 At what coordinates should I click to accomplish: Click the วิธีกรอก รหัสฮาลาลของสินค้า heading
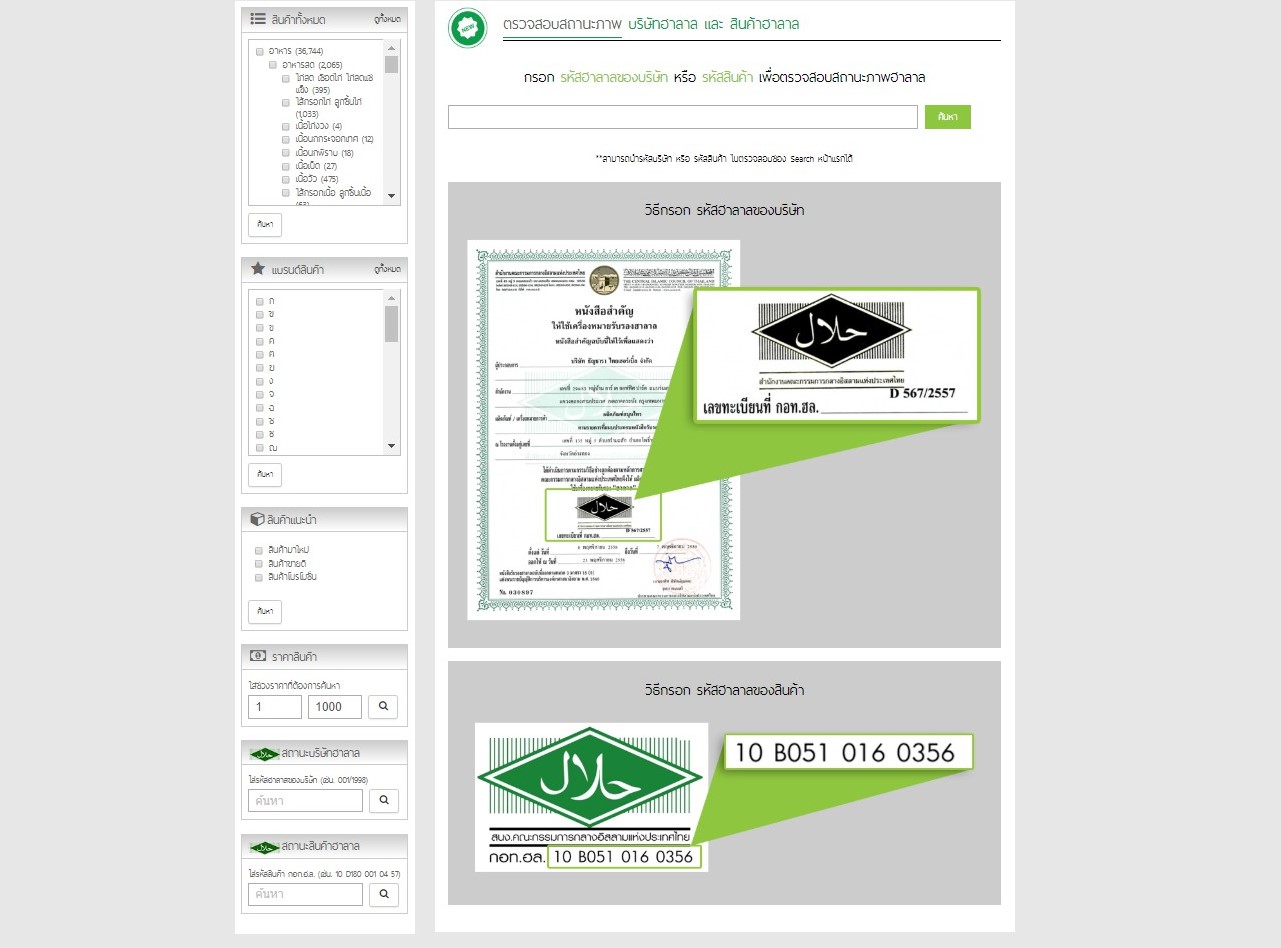(x=725, y=690)
